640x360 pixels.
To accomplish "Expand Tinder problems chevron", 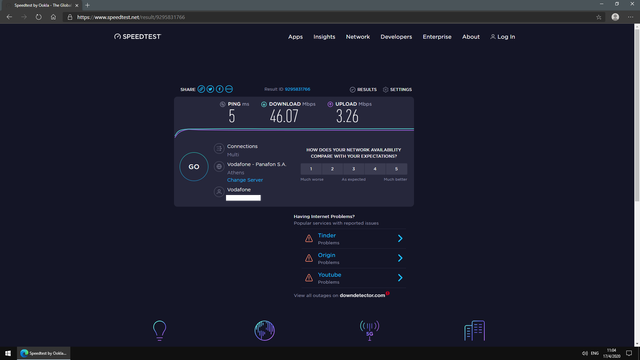I will [x=400, y=238].
